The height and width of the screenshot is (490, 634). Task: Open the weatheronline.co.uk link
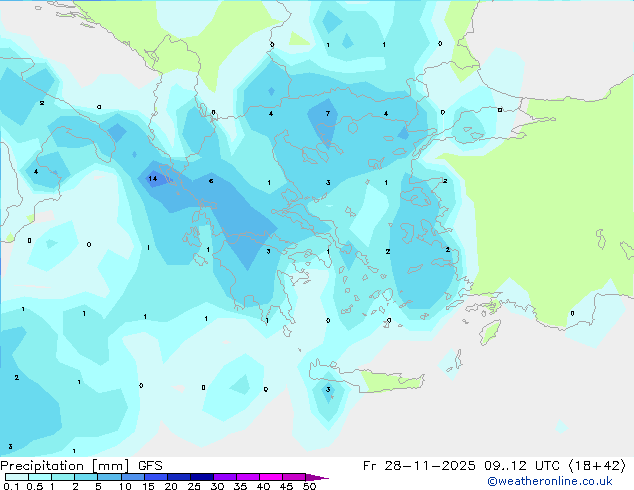click(x=550, y=481)
